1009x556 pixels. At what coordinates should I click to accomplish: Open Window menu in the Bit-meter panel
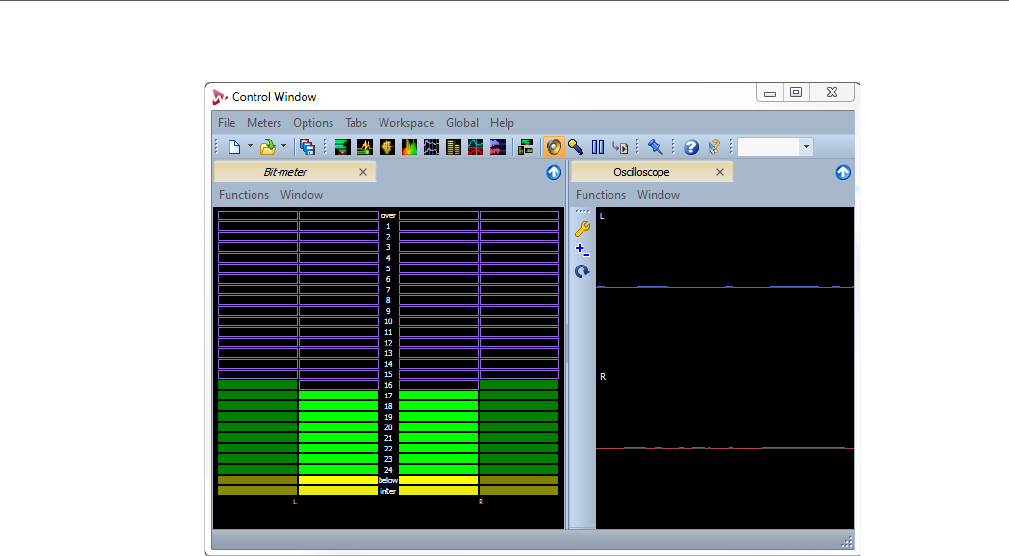click(x=301, y=195)
